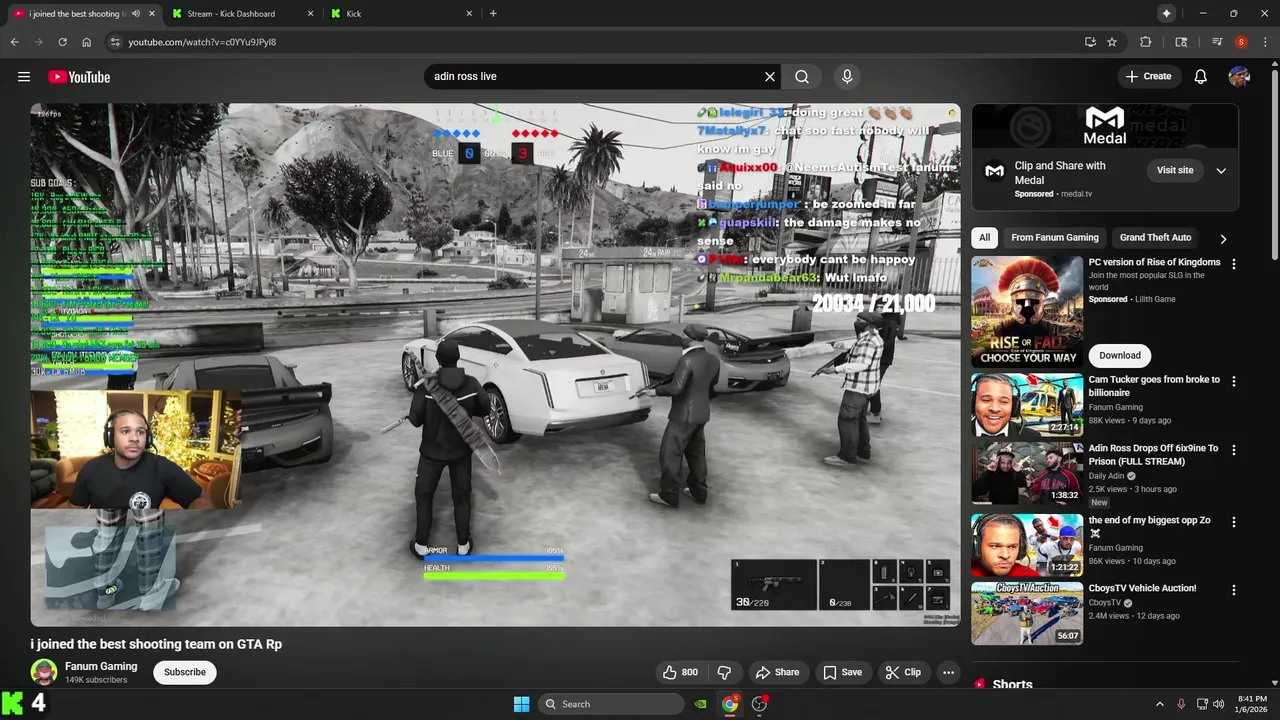Open the 'CboysTV Vehicle Auction!' video title

[1142, 588]
